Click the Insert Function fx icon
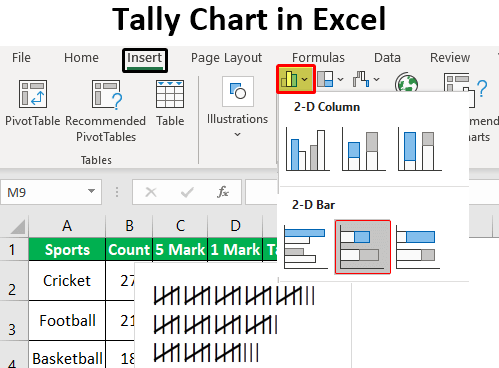 click(223, 192)
